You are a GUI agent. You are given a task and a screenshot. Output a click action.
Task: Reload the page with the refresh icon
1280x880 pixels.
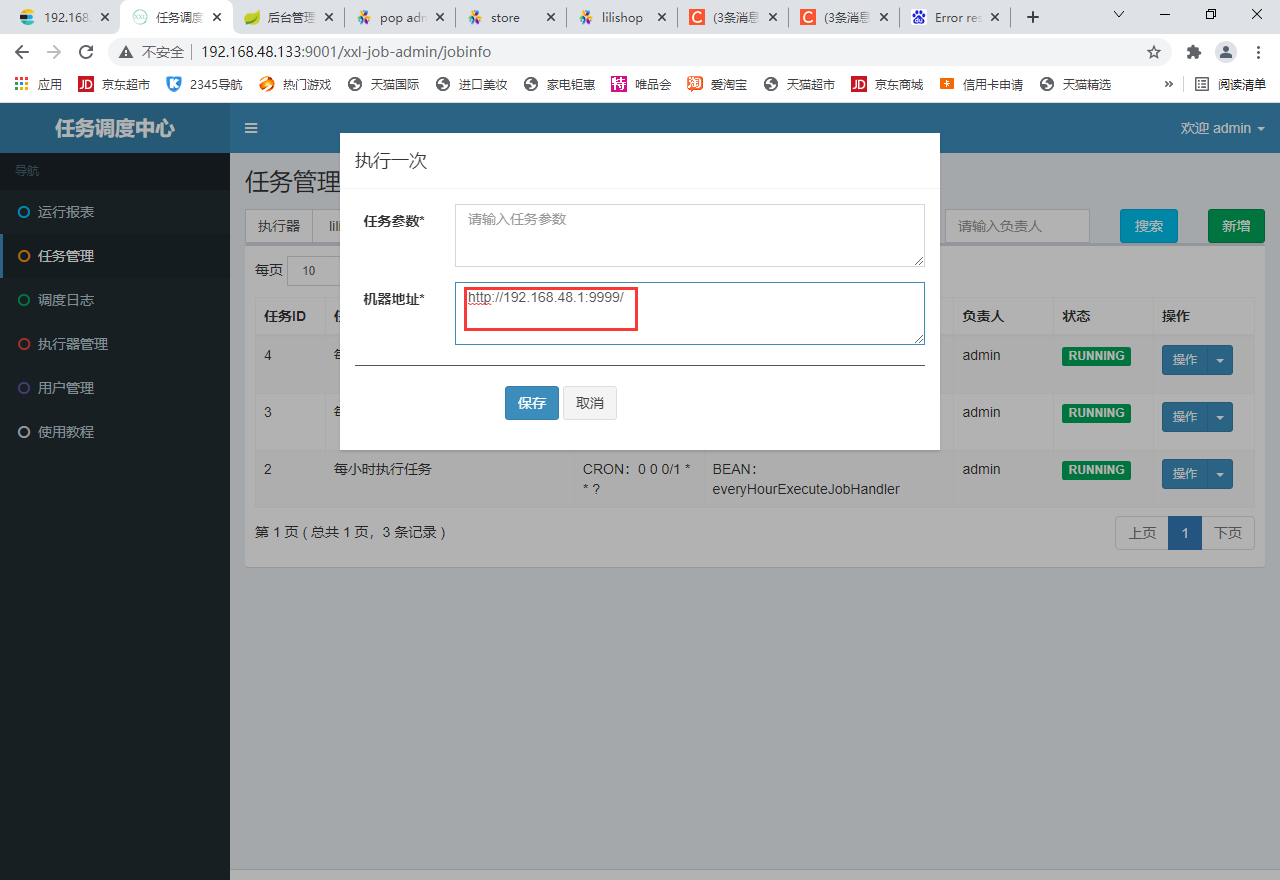(86, 52)
